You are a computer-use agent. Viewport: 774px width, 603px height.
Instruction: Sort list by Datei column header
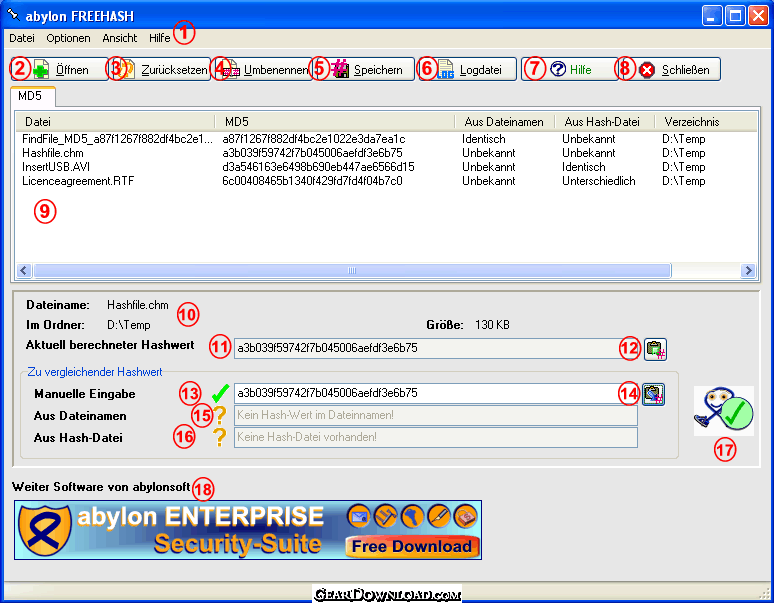[x=115, y=121]
